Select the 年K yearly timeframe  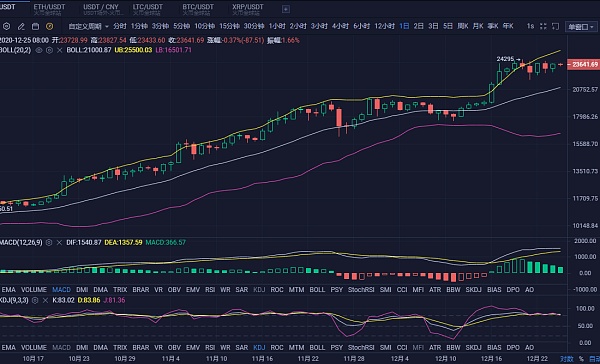coord(508,26)
